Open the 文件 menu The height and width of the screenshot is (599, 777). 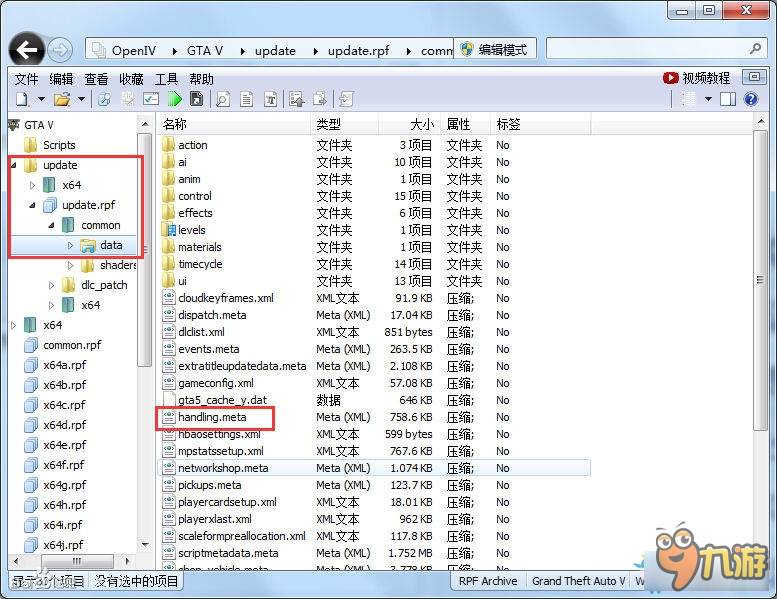(x=26, y=79)
